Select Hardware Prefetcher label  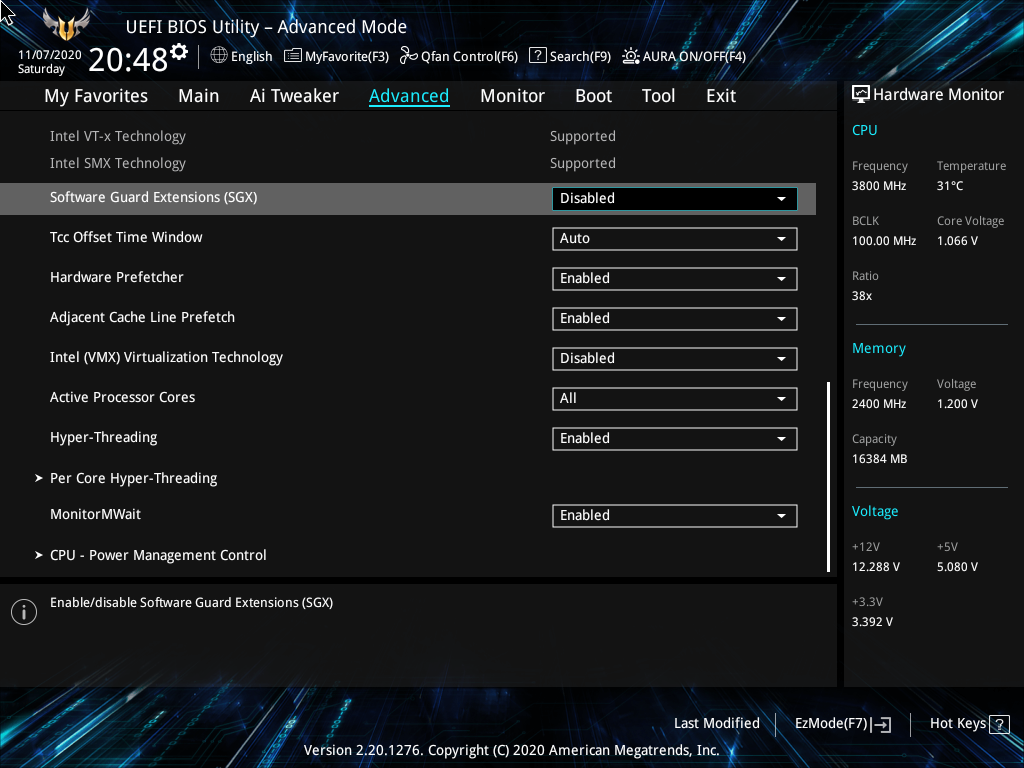pyautogui.click(x=116, y=277)
